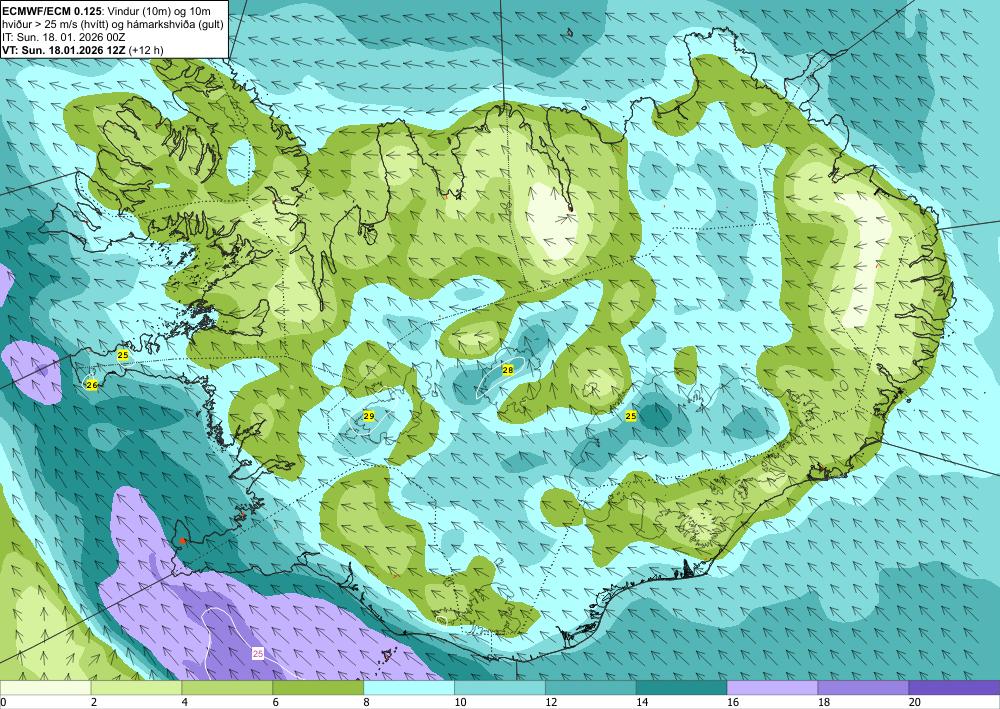Click the dark teal 14–16 m/s legend swatch
The image size is (1000, 709).
(681, 688)
